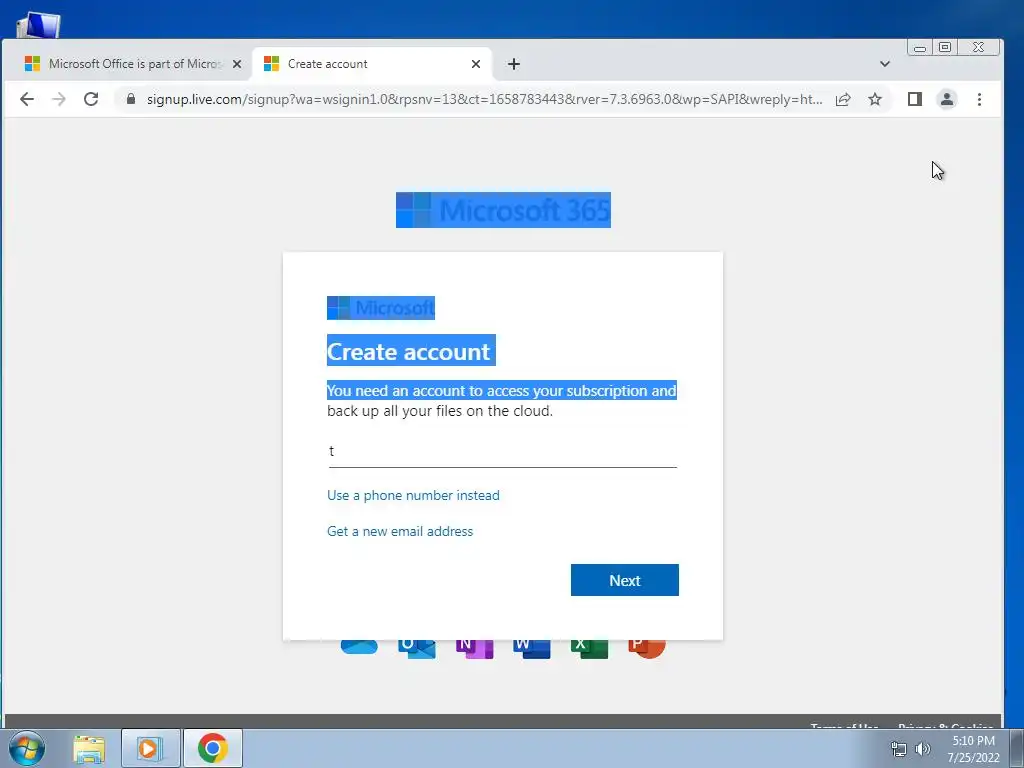Open Windows Media Player from taskbar
The image size is (1024, 768).
(150, 748)
